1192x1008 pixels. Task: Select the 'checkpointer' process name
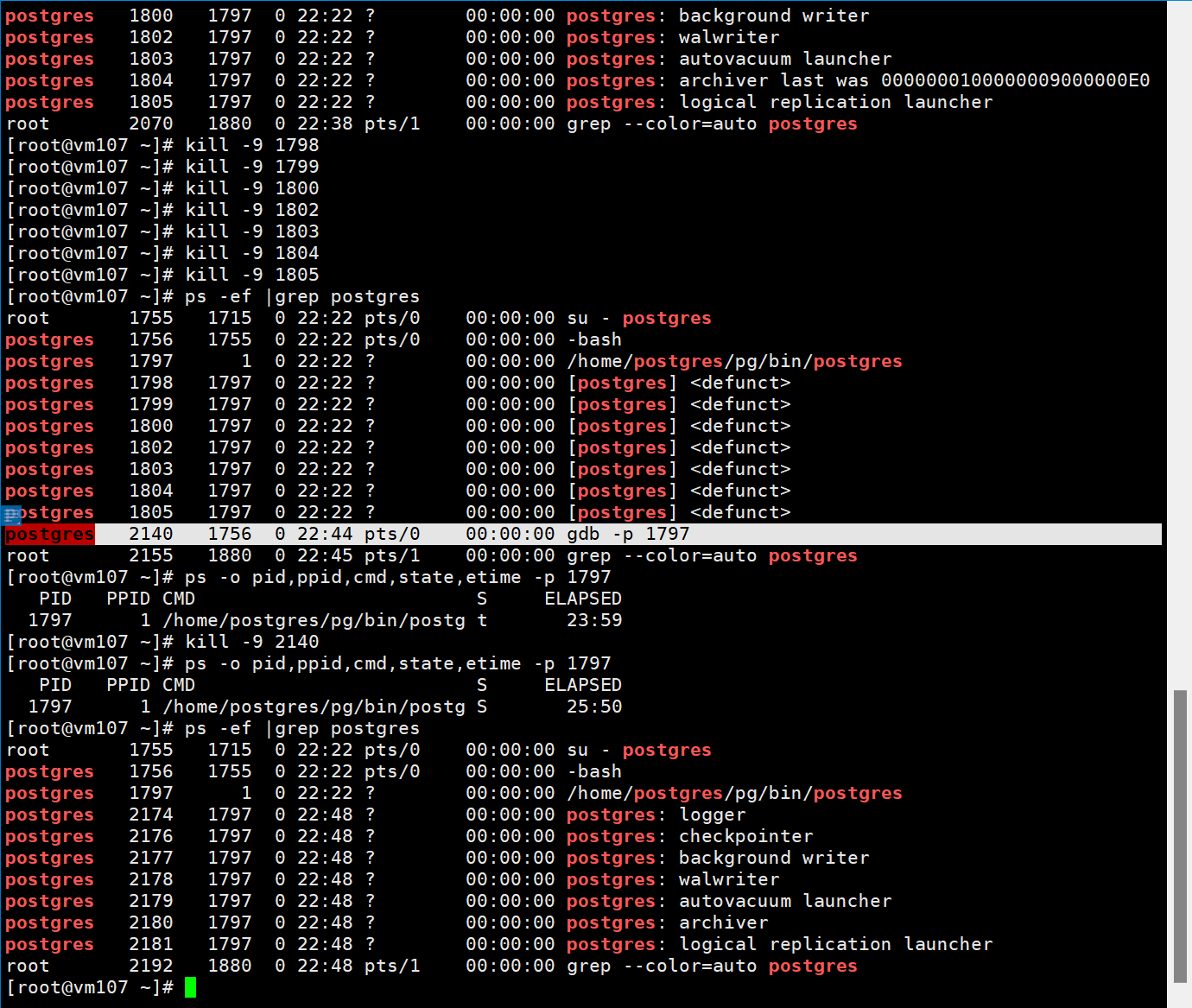click(746, 836)
